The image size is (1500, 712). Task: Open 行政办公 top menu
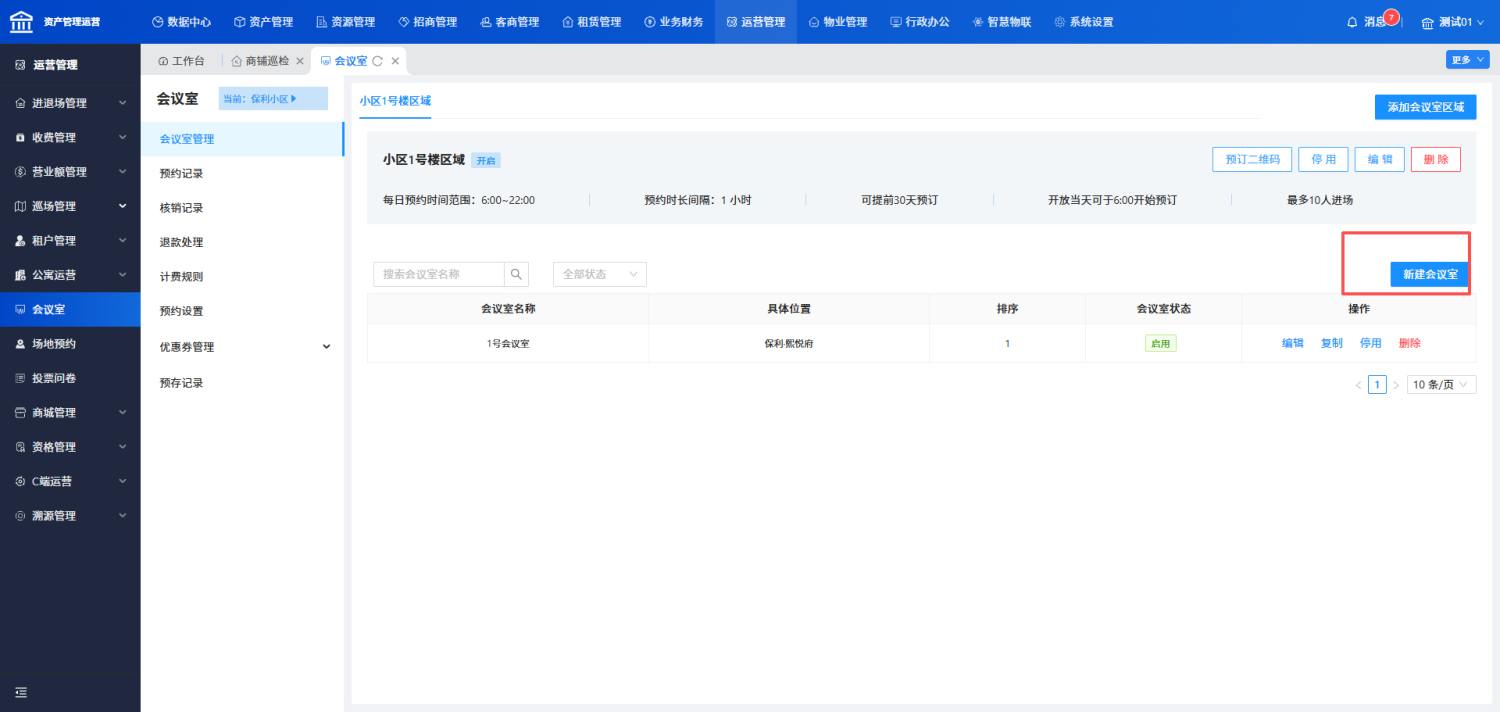[x=919, y=22]
